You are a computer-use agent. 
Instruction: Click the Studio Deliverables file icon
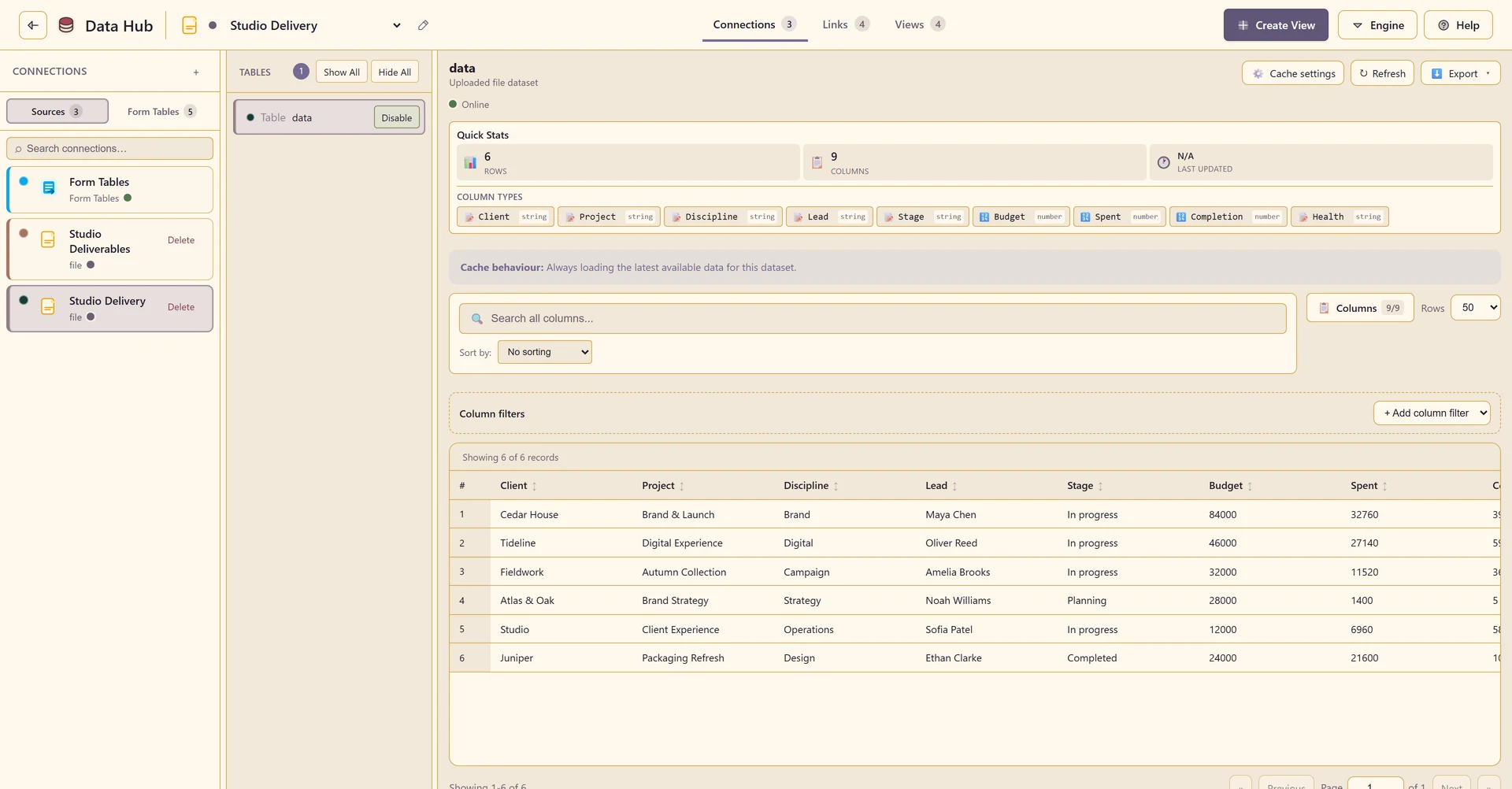click(x=48, y=240)
